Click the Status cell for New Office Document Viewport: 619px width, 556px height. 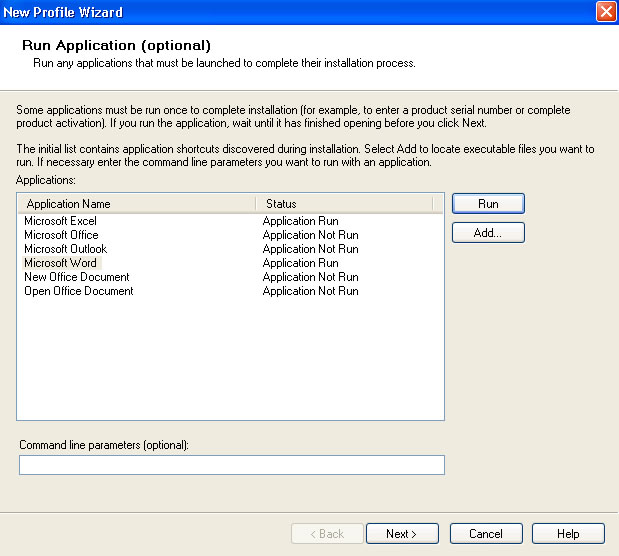[310, 277]
